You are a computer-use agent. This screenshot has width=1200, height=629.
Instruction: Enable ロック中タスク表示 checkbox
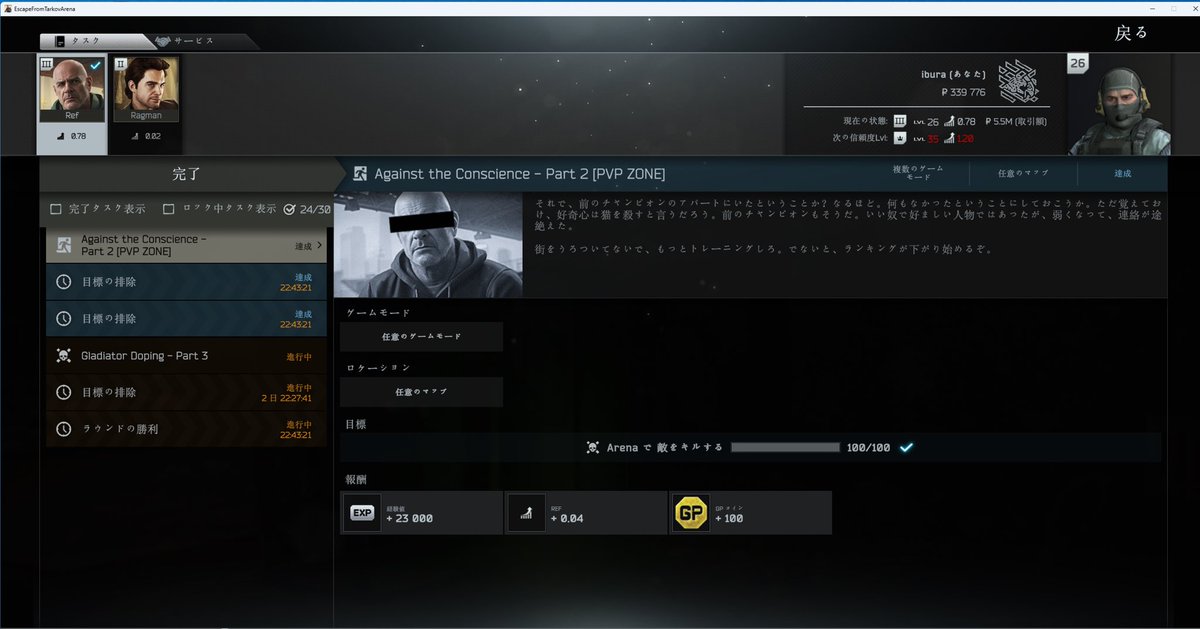(x=168, y=209)
